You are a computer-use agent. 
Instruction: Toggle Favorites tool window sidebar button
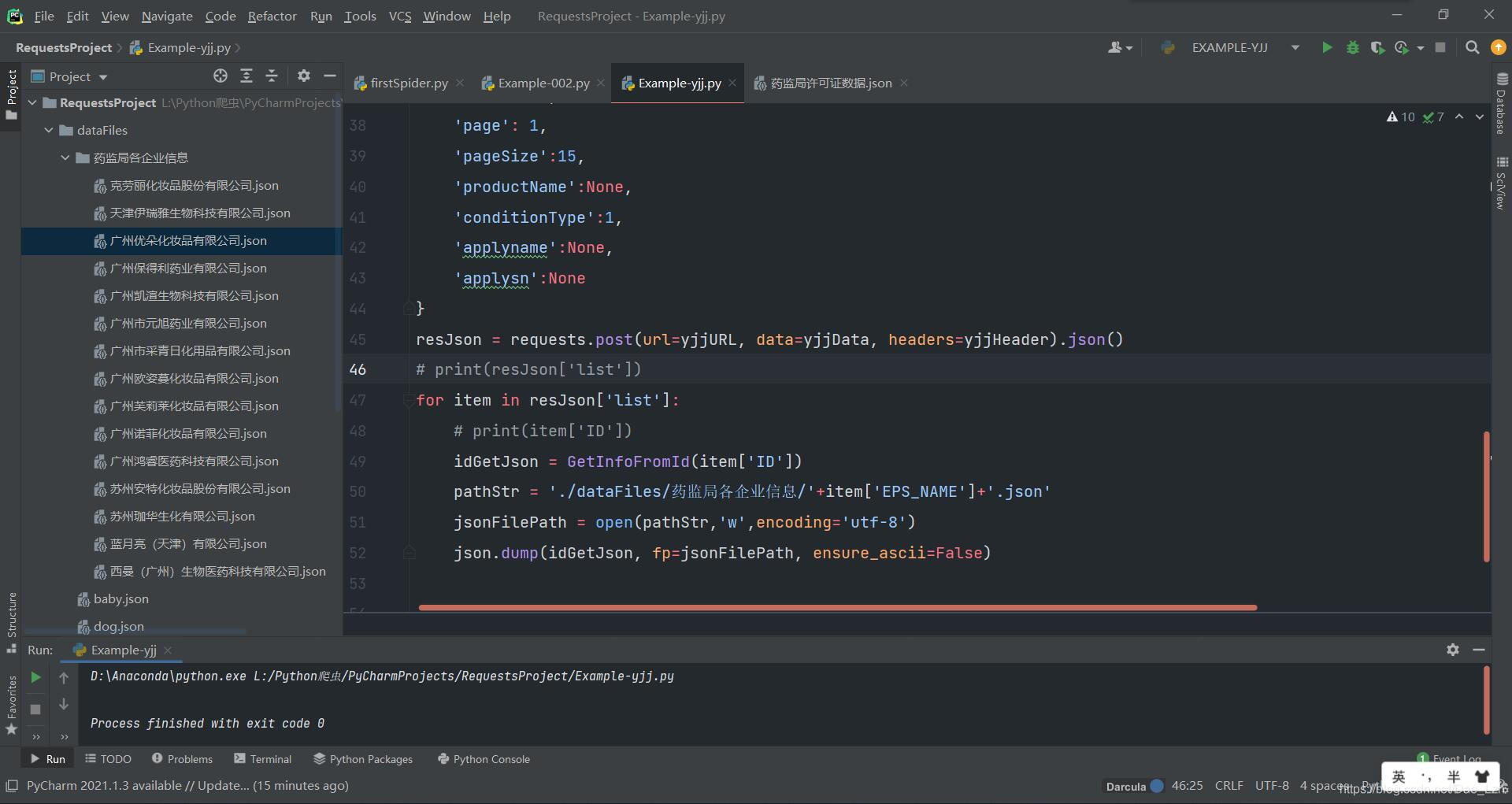point(11,705)
